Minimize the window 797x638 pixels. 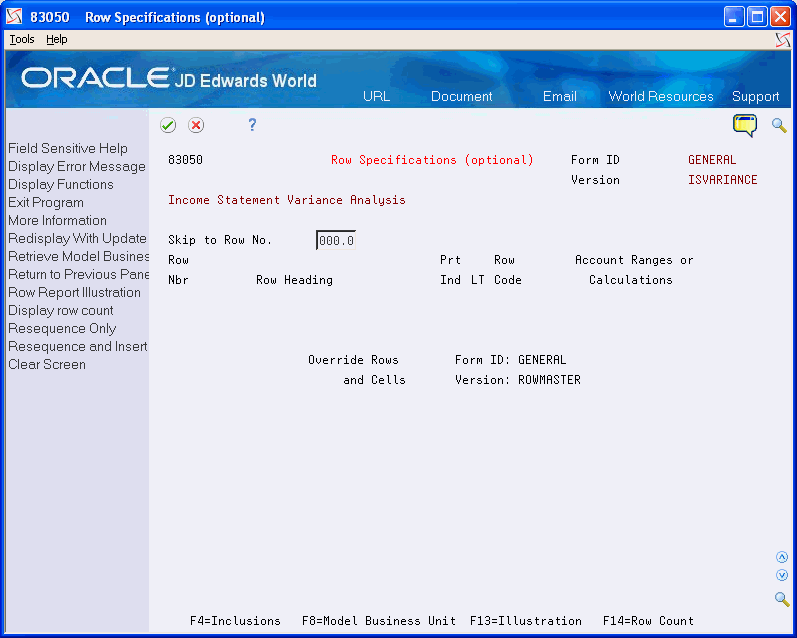(x=733, y=17)
